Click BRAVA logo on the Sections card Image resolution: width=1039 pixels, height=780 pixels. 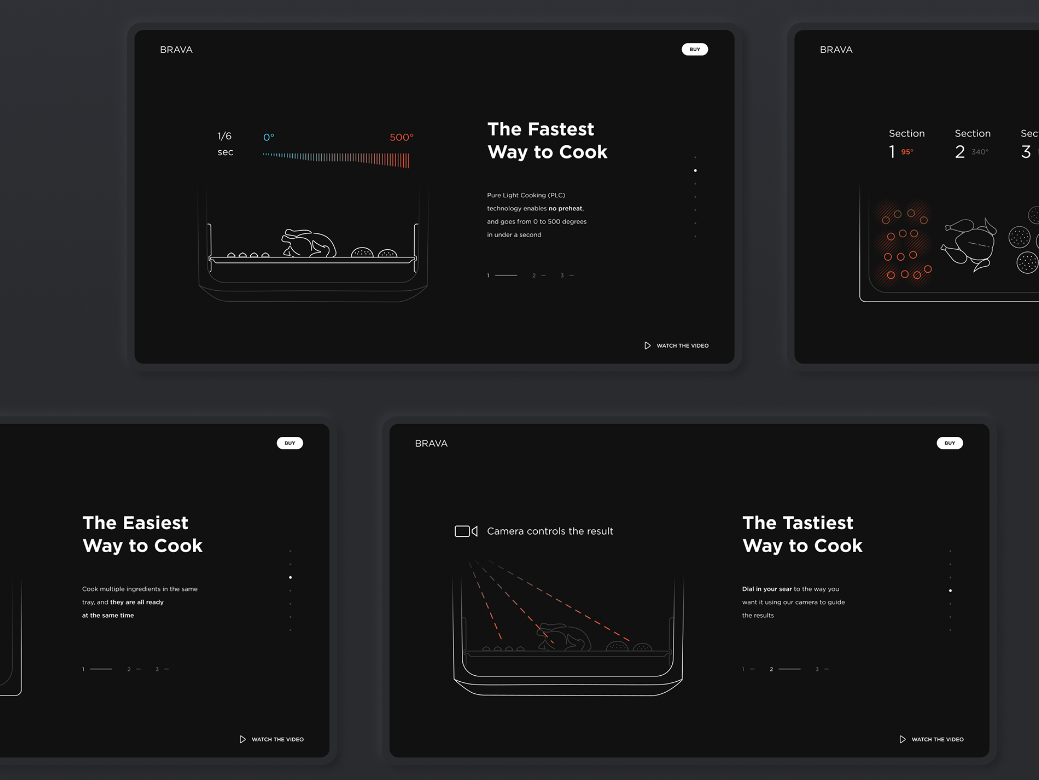coord(836,50)
